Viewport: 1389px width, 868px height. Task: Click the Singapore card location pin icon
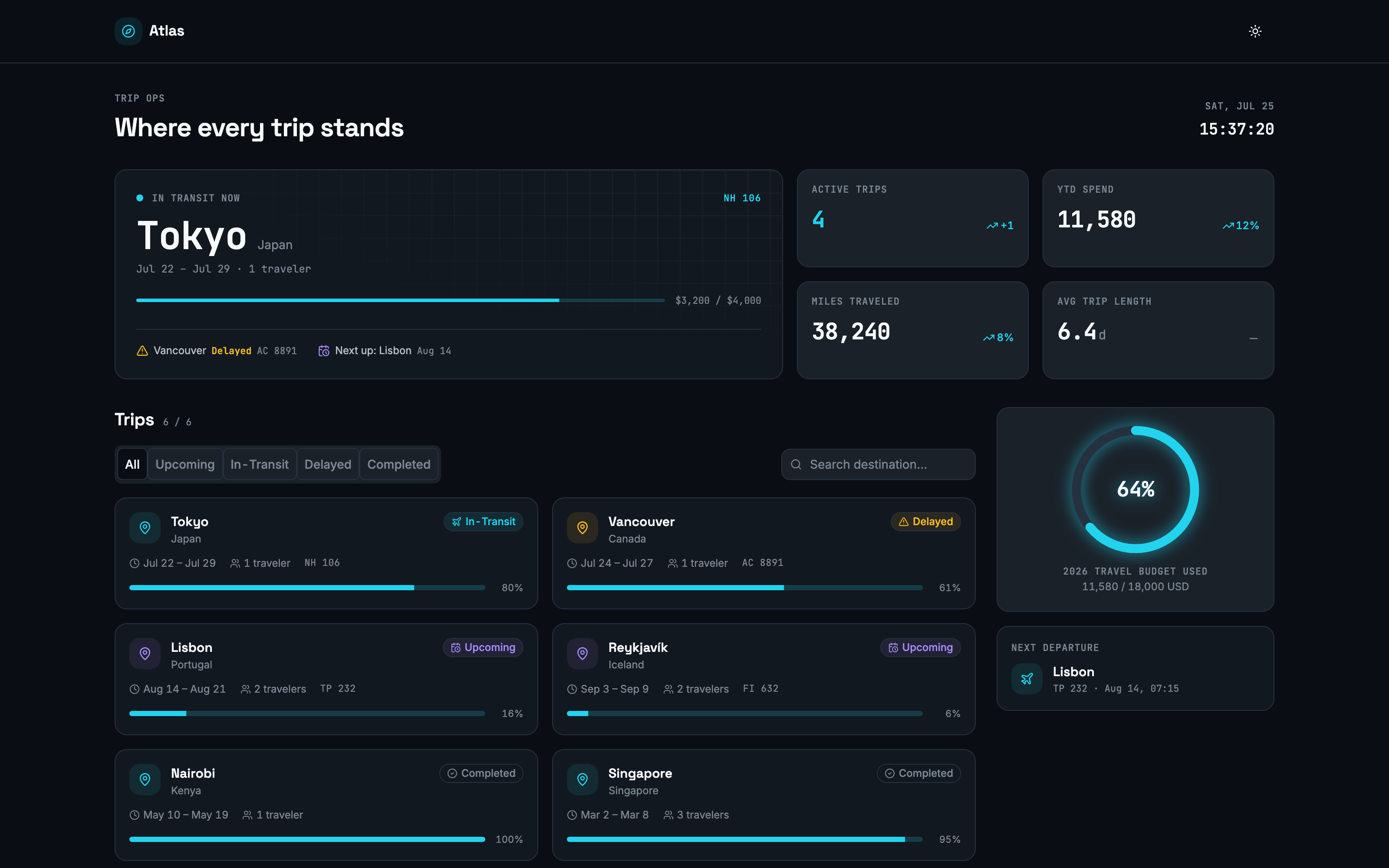[583, 779]
